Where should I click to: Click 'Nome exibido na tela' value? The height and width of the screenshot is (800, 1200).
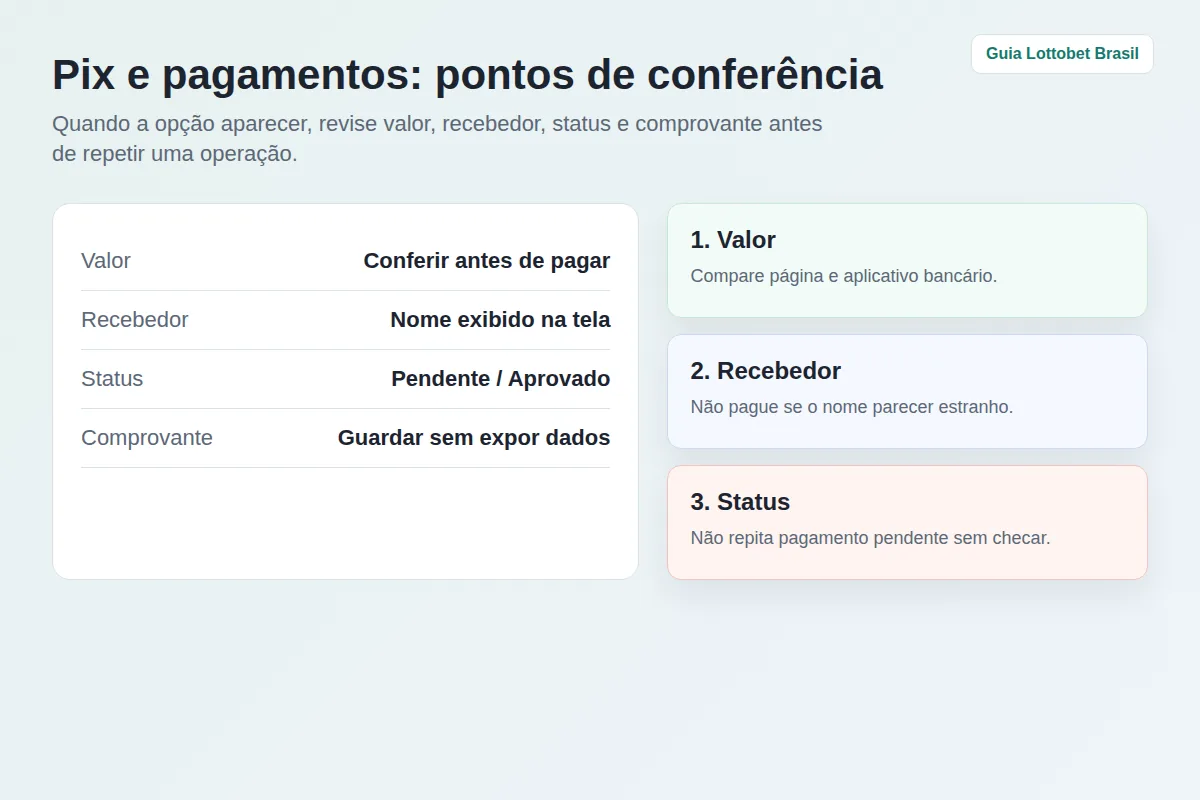[500, 320]
